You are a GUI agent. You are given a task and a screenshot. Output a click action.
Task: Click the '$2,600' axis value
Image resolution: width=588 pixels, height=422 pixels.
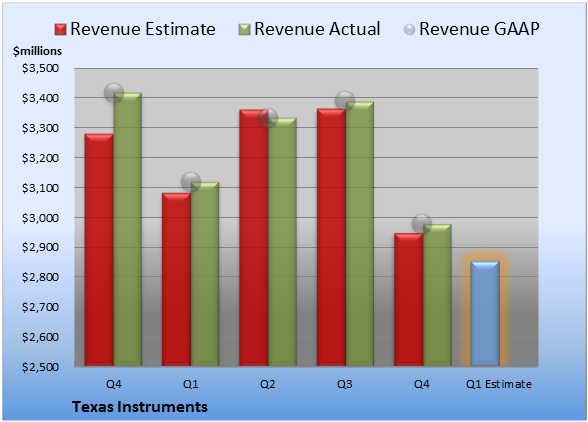pyautogui.click(x=40, y=337)
